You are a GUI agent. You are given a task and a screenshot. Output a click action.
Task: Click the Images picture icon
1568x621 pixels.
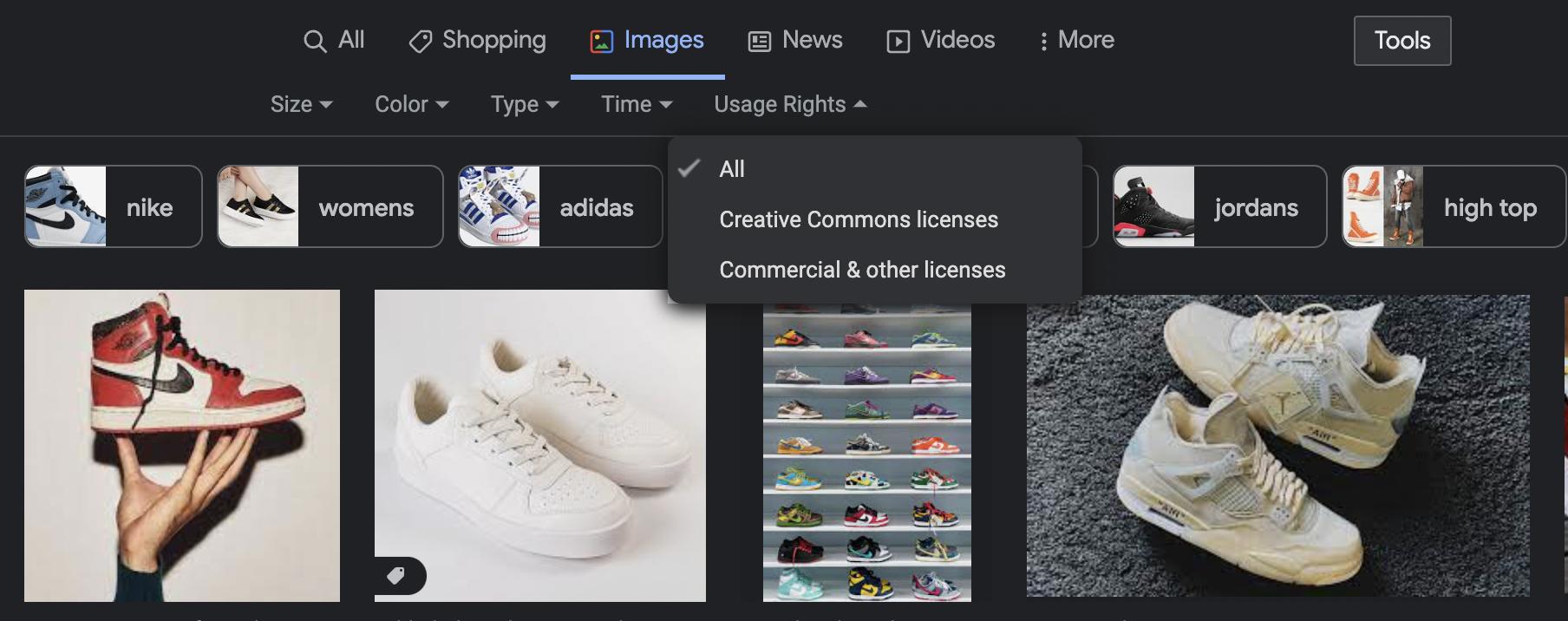(x=602, y=41)
